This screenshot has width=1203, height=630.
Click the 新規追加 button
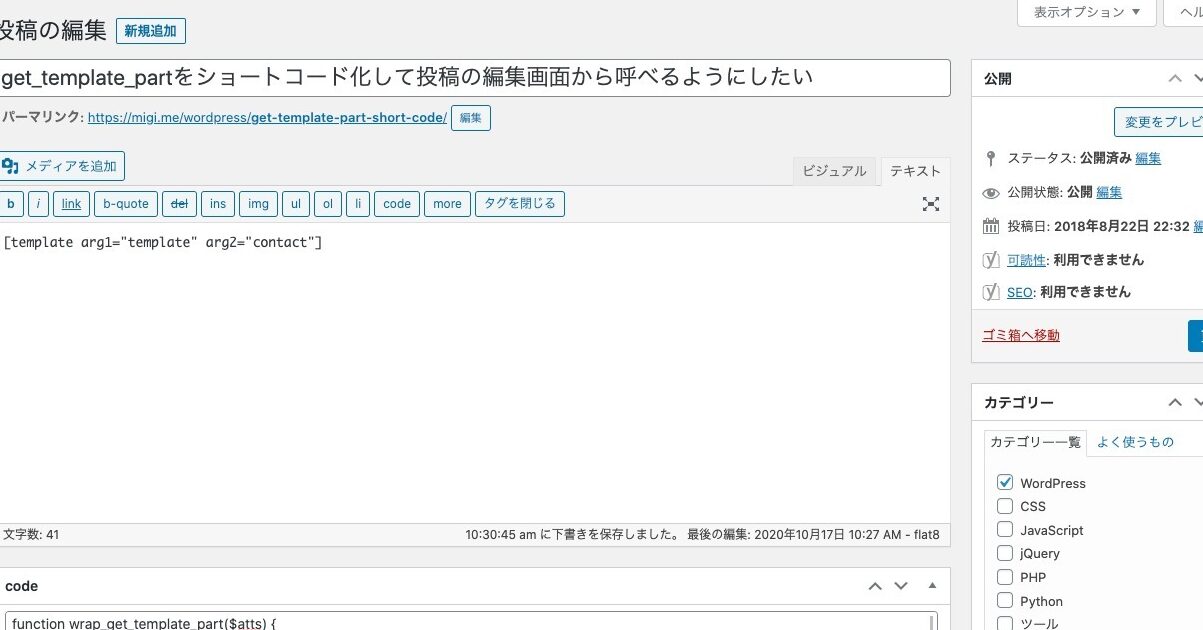pyautogui.click(x=150, y=31)
